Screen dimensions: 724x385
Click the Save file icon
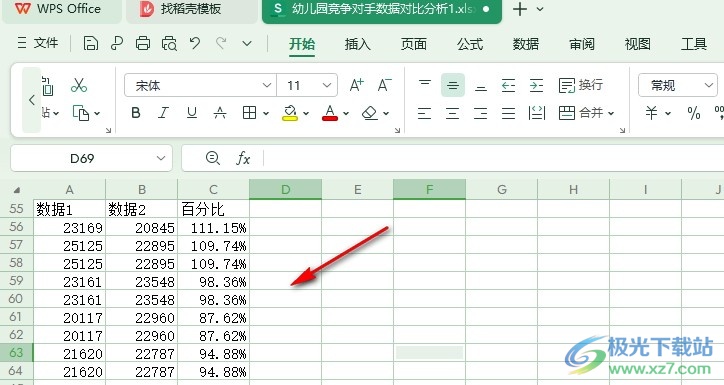[x=90, y=43]
